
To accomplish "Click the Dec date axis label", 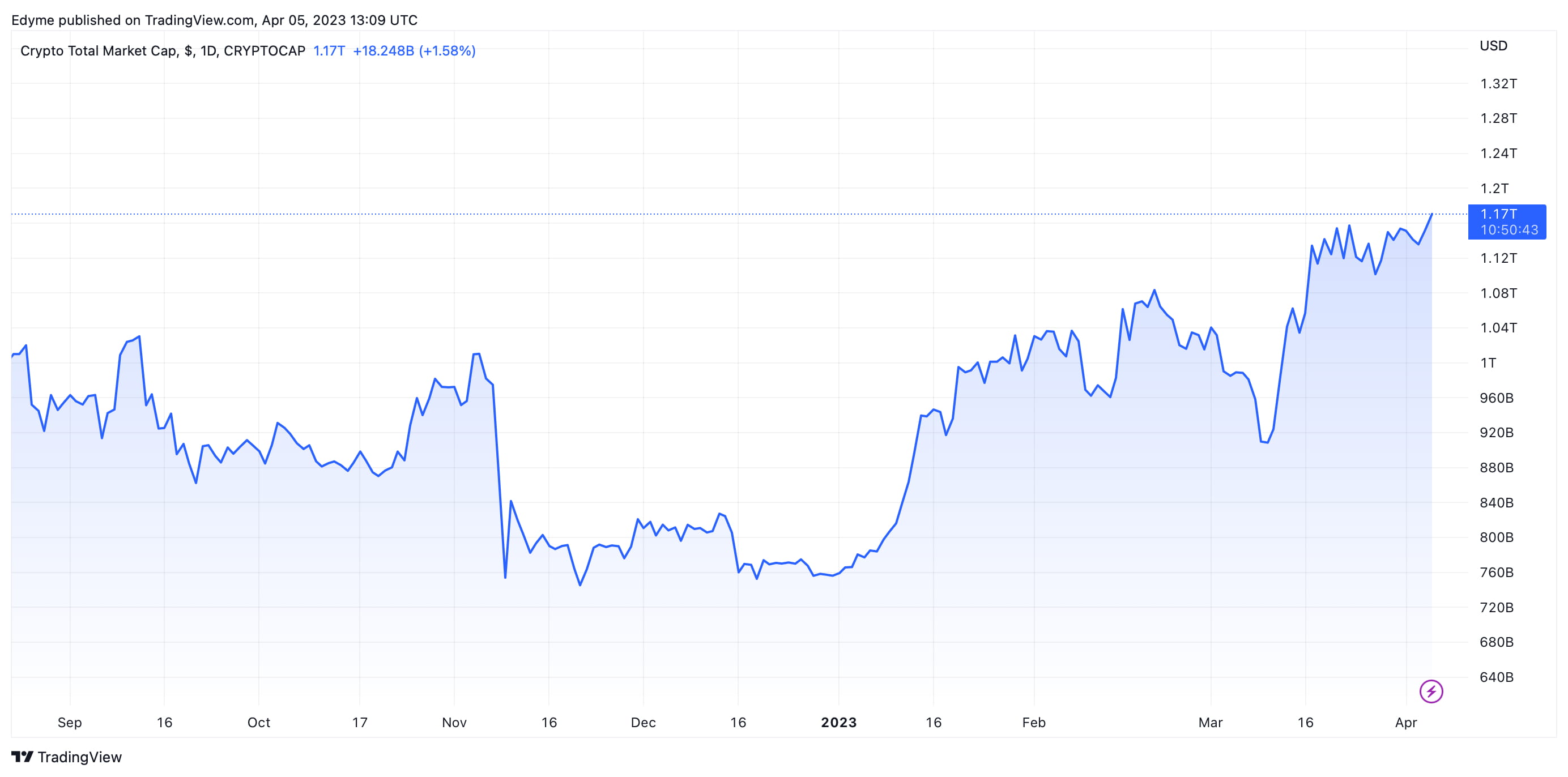I will 643,722.
